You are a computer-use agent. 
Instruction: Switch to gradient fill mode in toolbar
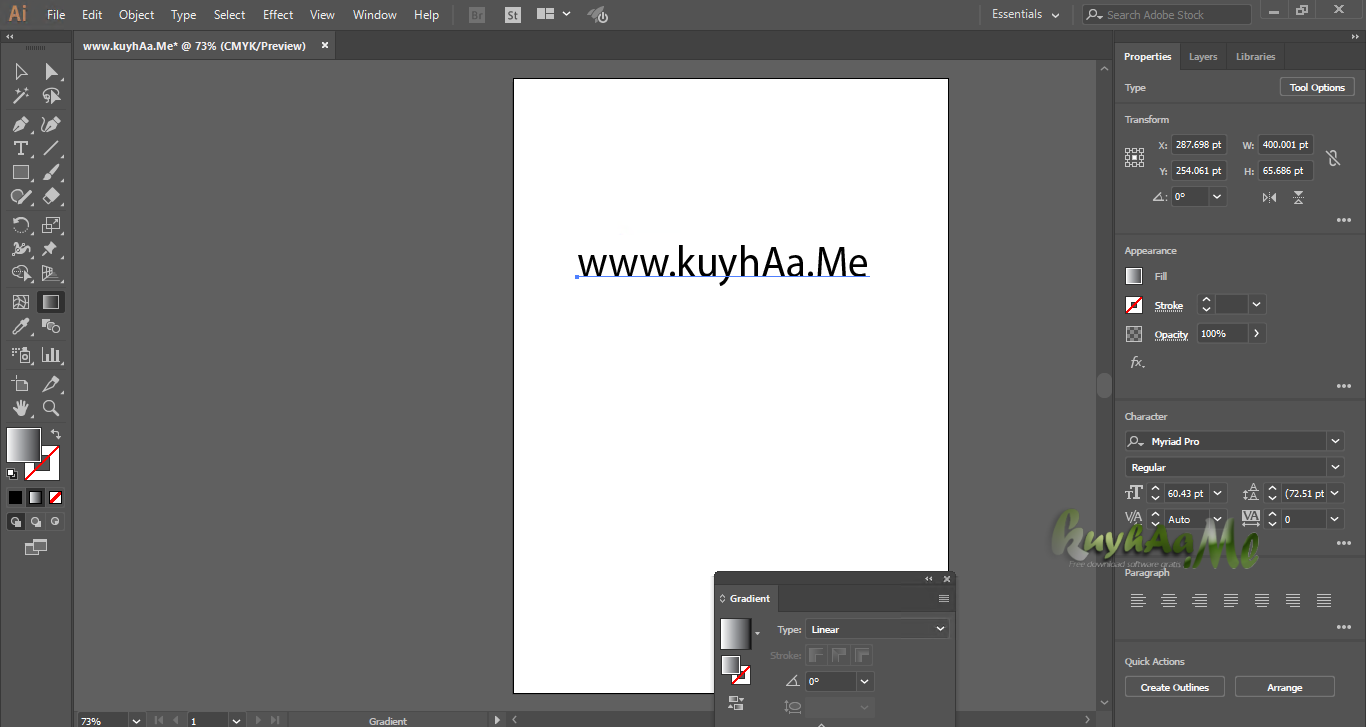pos(36,497)
